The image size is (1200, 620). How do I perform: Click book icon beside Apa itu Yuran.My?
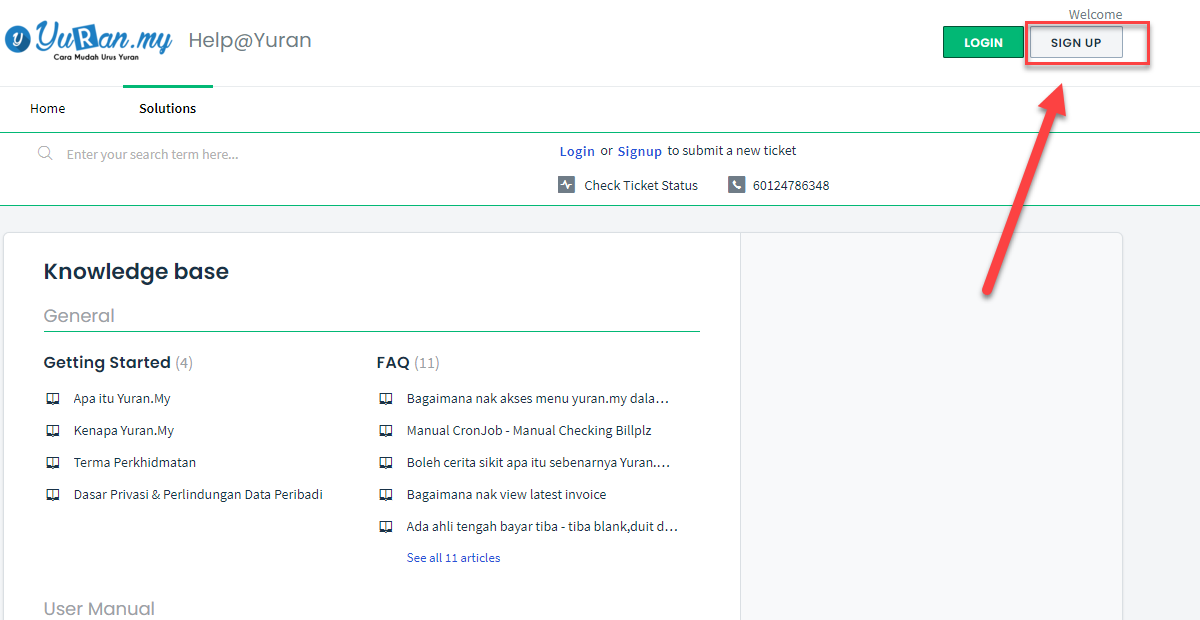click(x=53, y=398)
